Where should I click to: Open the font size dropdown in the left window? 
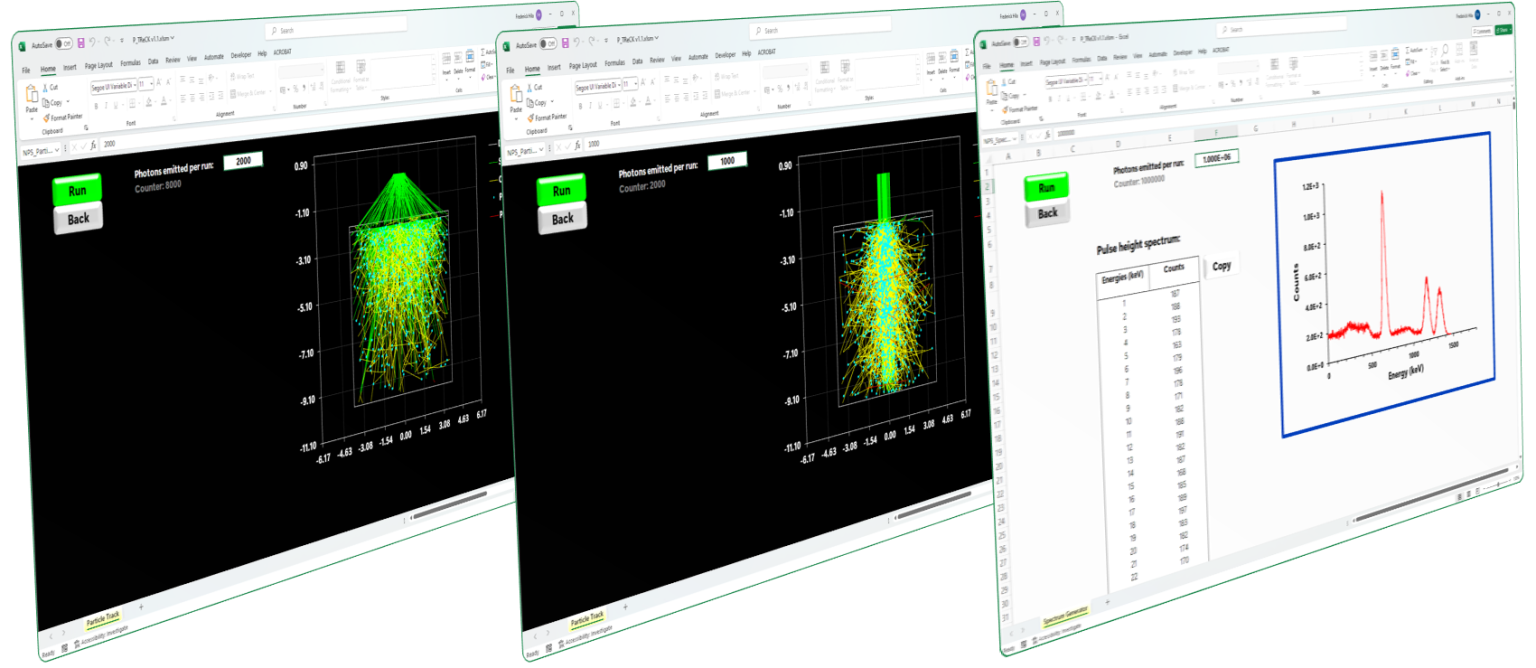pyautogui.click(x=151, y=83)
